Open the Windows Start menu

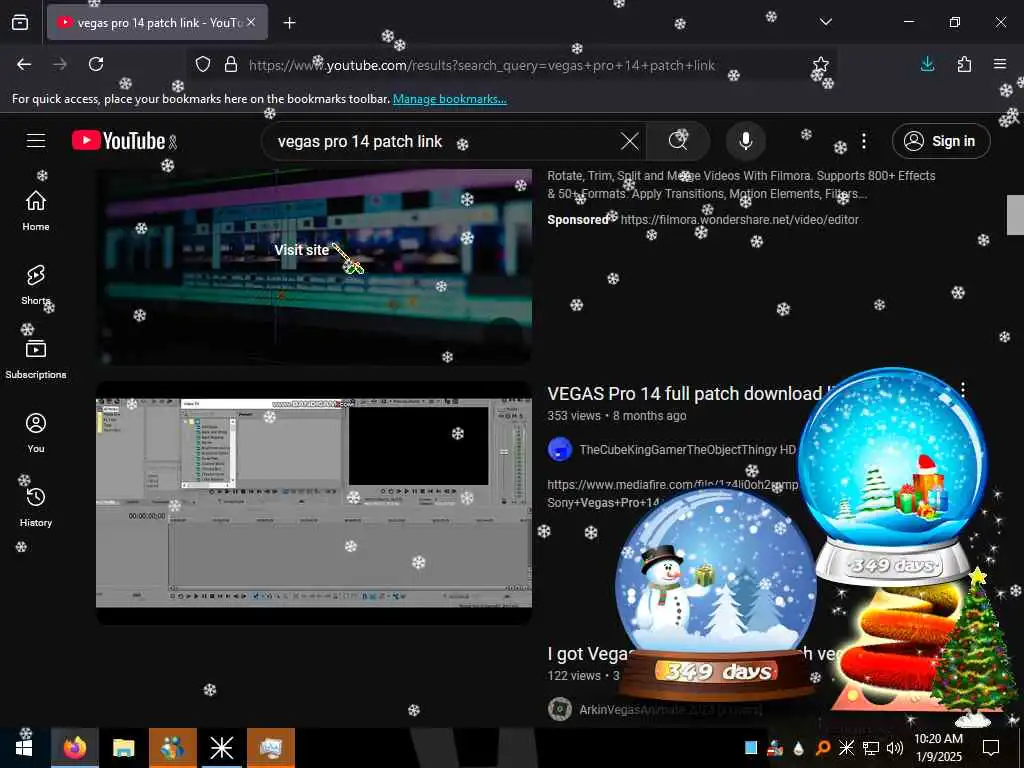pos(24,748)
